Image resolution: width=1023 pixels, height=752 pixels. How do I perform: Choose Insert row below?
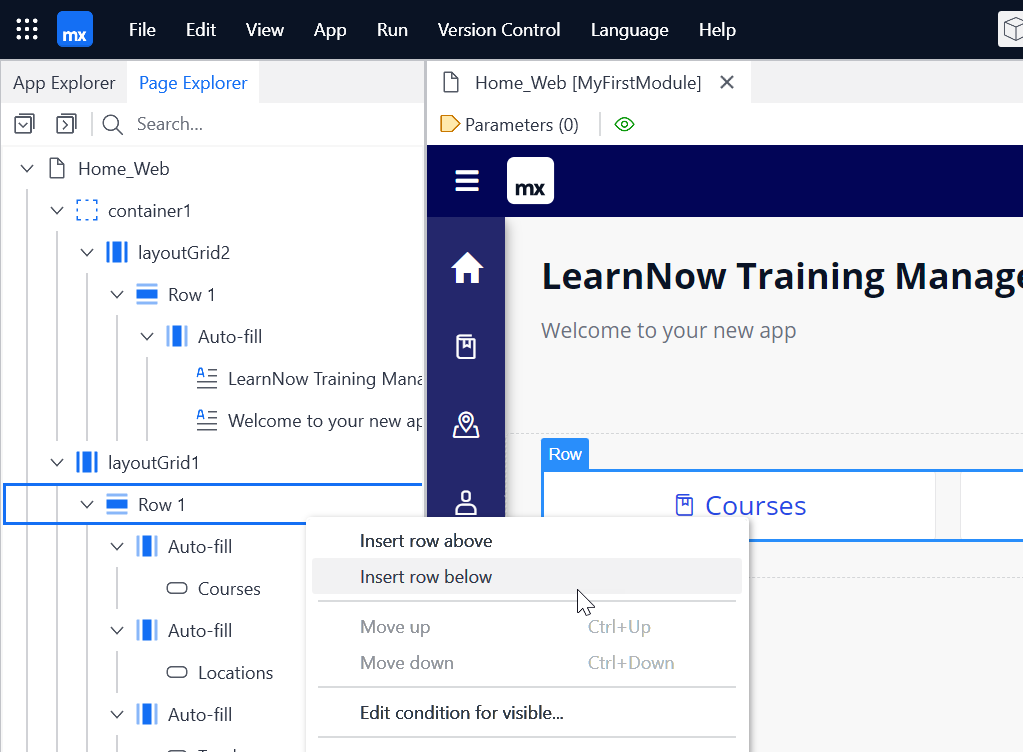point(527,577)
